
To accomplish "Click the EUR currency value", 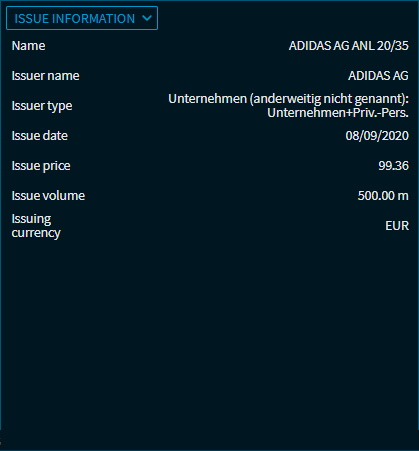I will coord(397,226).
